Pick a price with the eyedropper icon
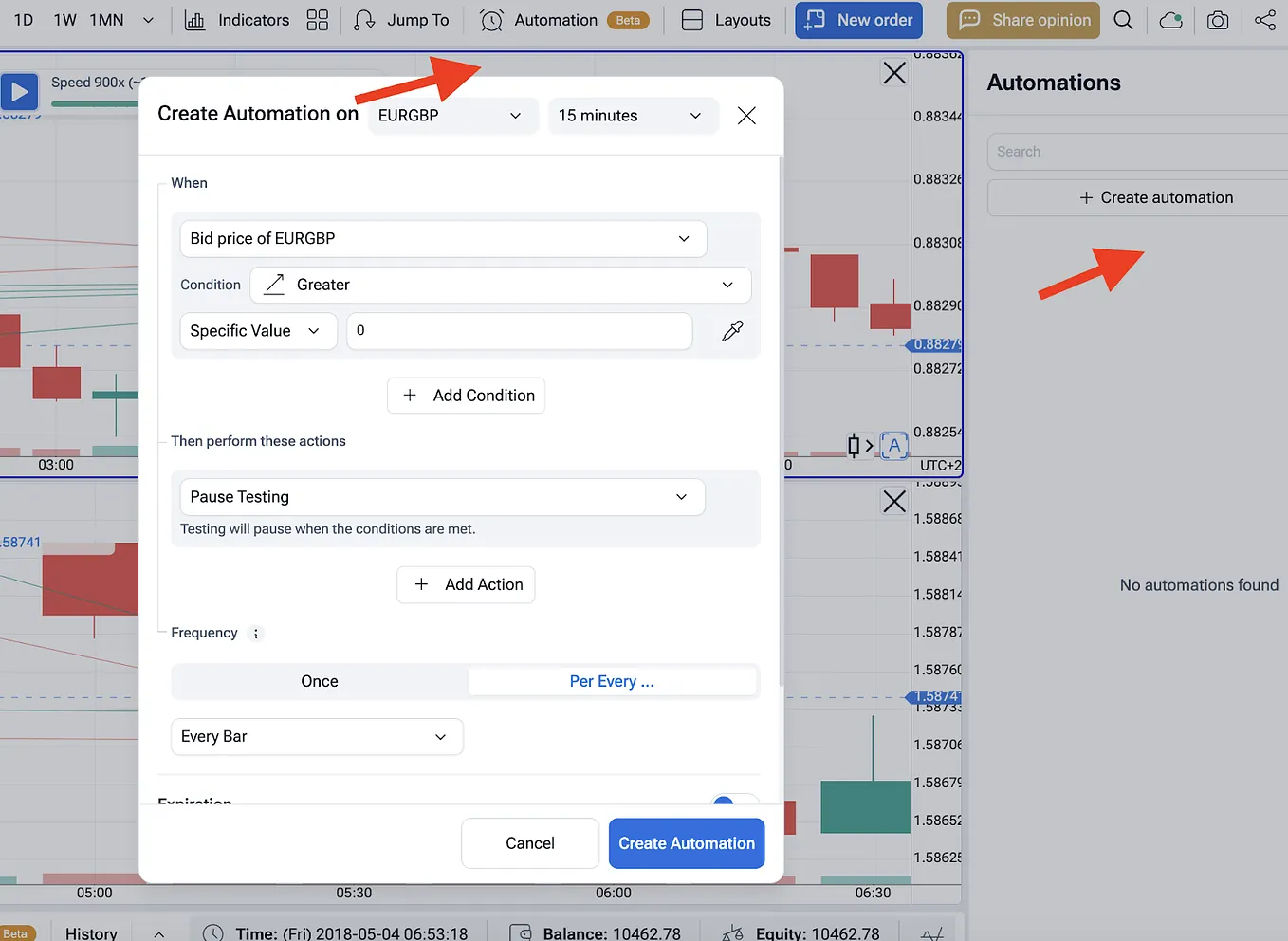 tap(731, 331)
